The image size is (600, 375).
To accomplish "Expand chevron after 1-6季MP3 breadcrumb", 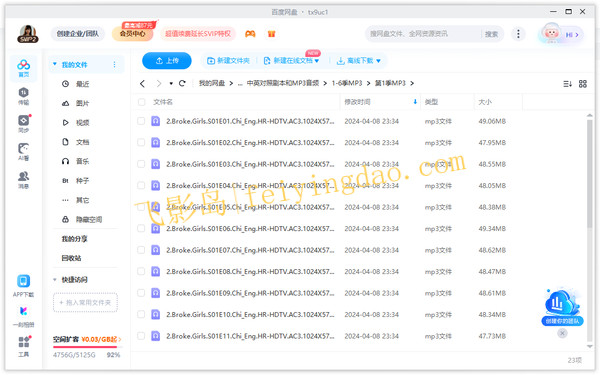I will click(368, 83).
